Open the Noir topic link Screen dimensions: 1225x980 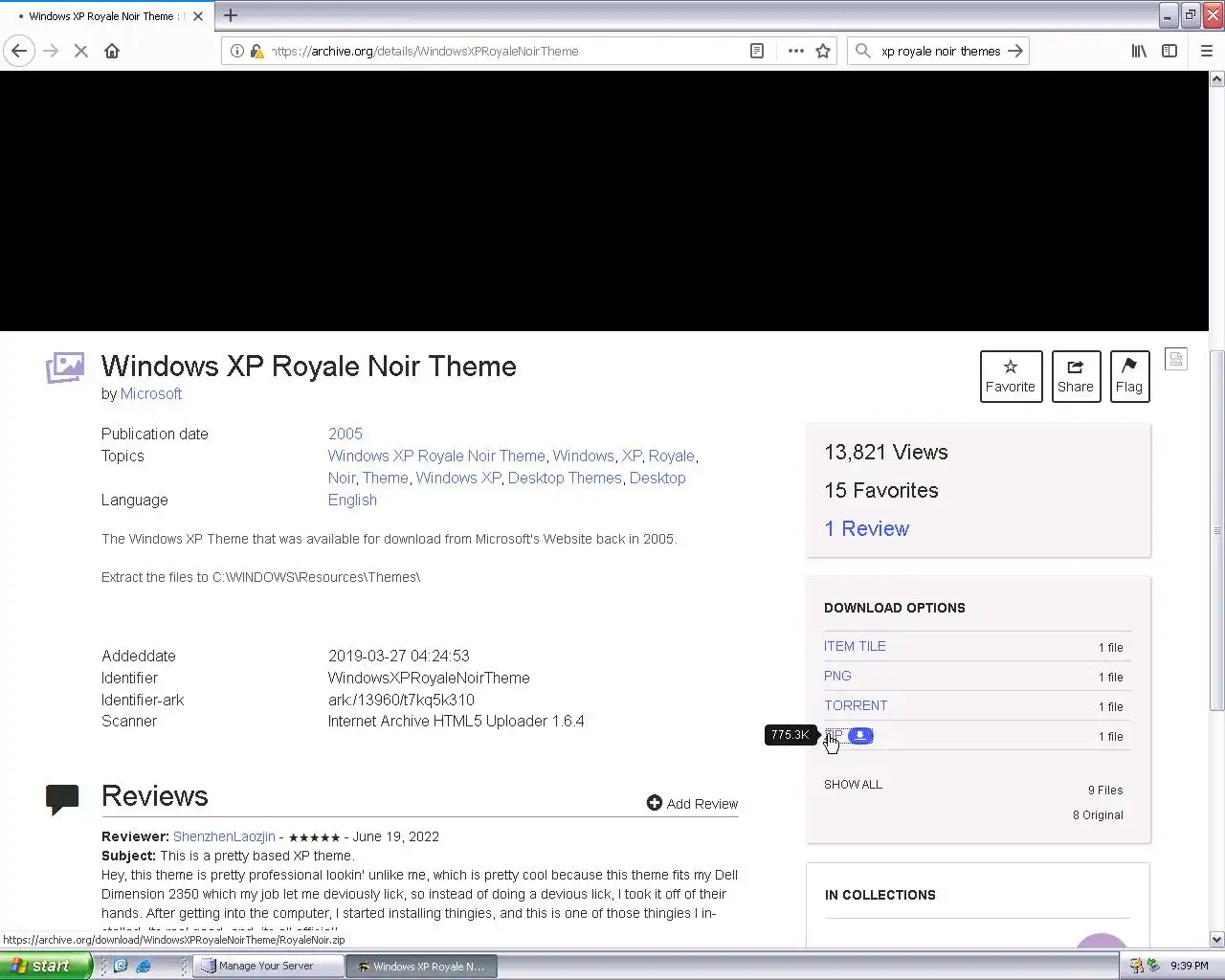point(342,478)
